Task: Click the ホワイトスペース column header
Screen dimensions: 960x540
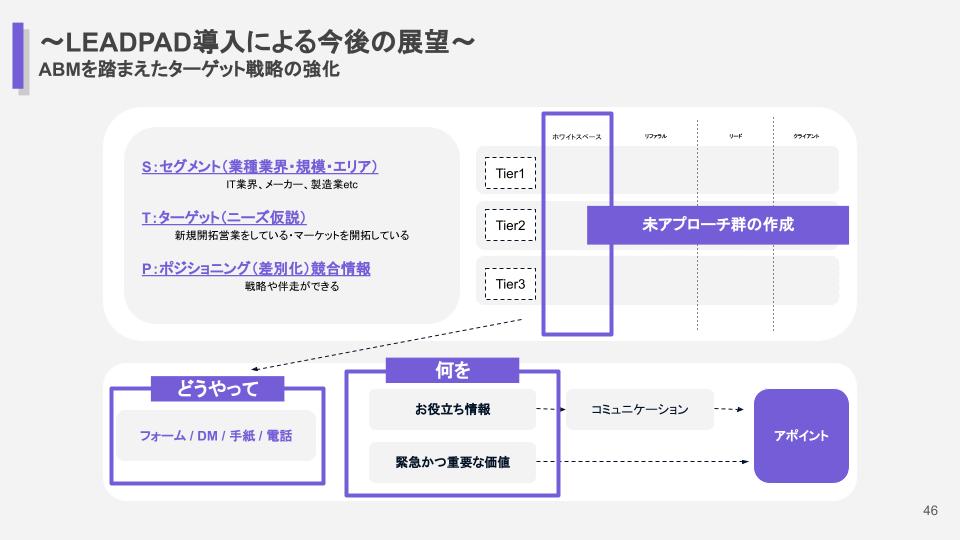Action: tap(577, 137)
